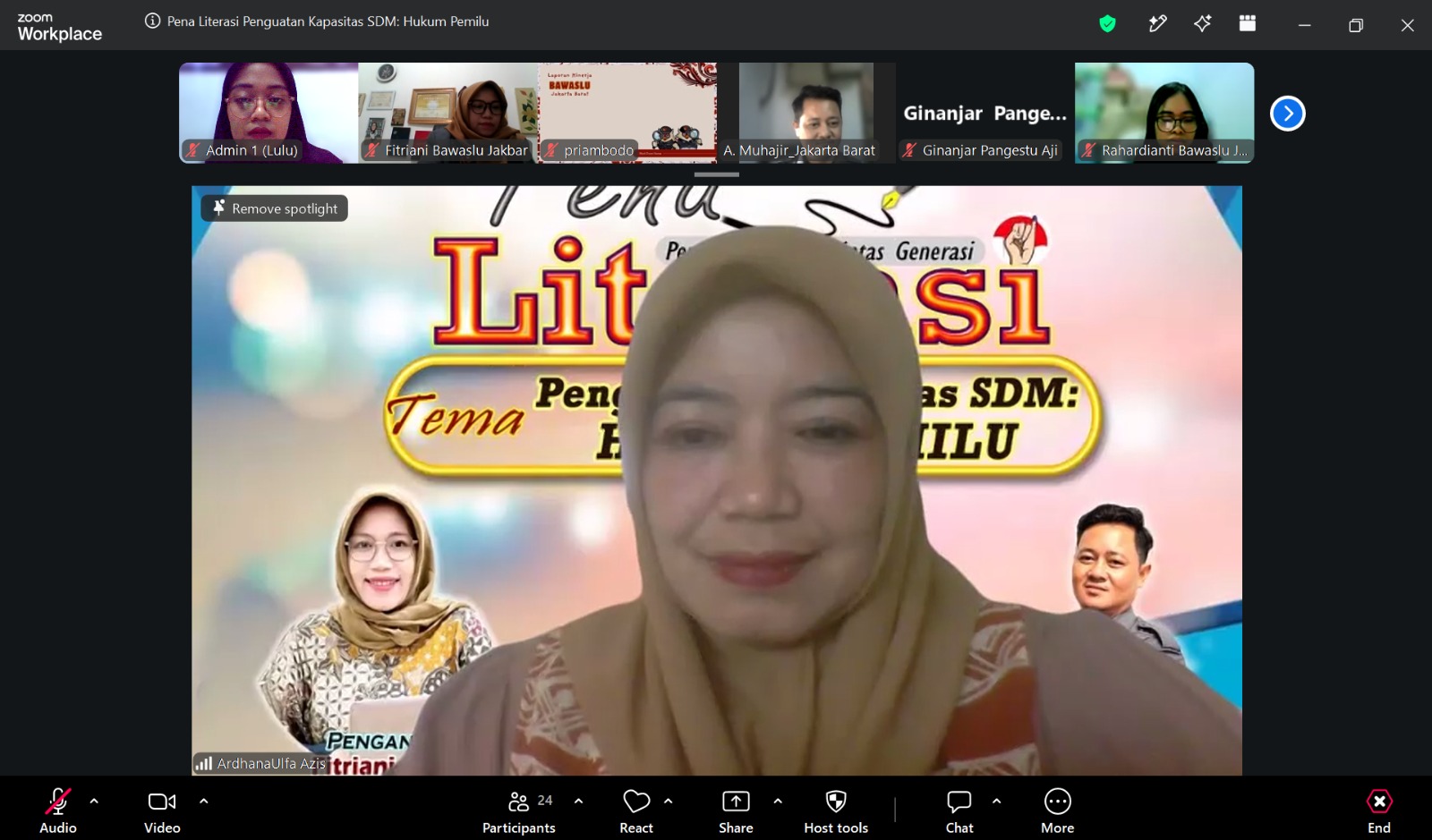
Task: Select priambodo video thumbnail
Action: pyautogui.click(x=626, y=113)
